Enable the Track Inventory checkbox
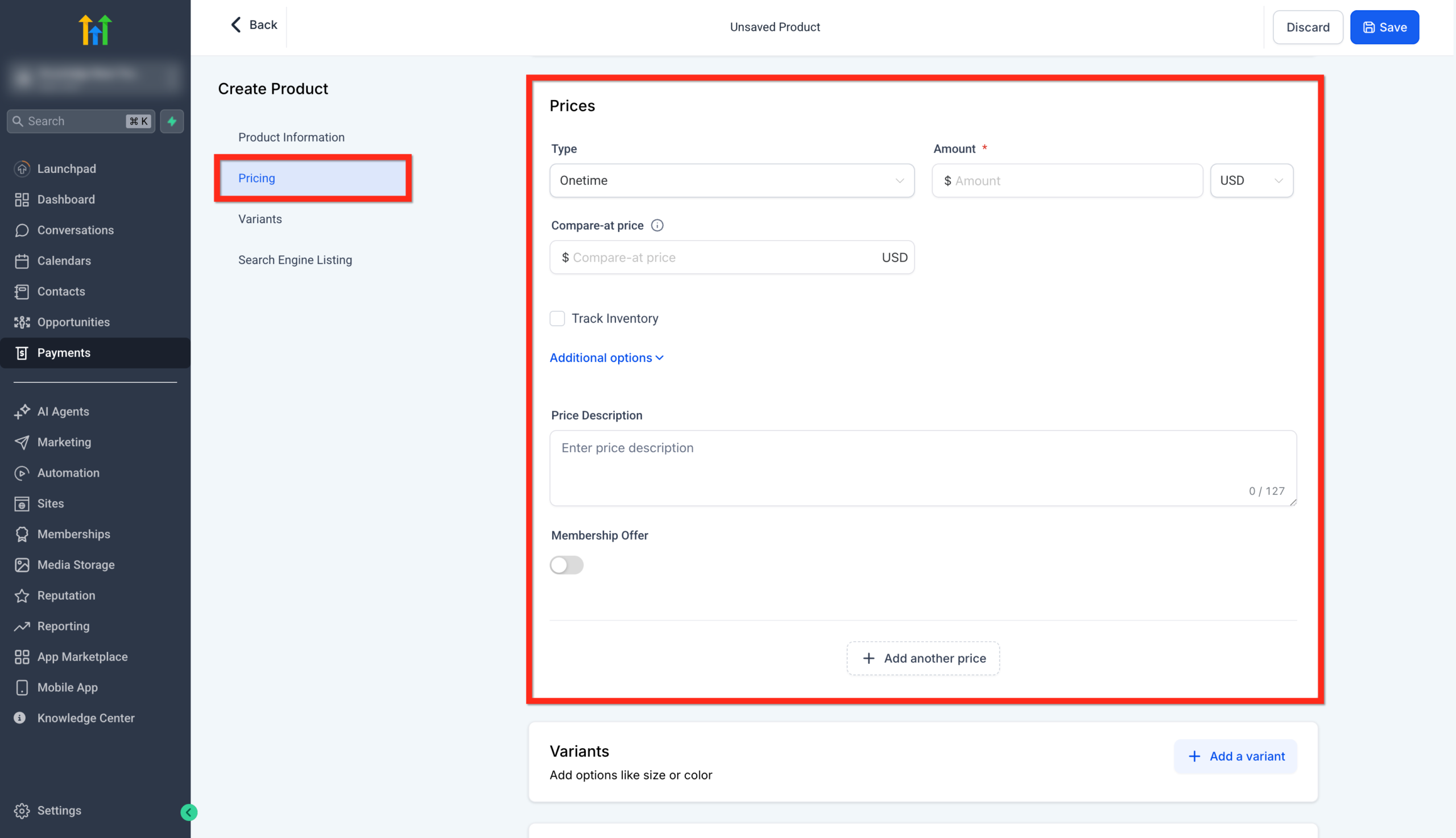Image resolution: width=1456 pixels, height=838 pixels. click(x=557, y=318)
